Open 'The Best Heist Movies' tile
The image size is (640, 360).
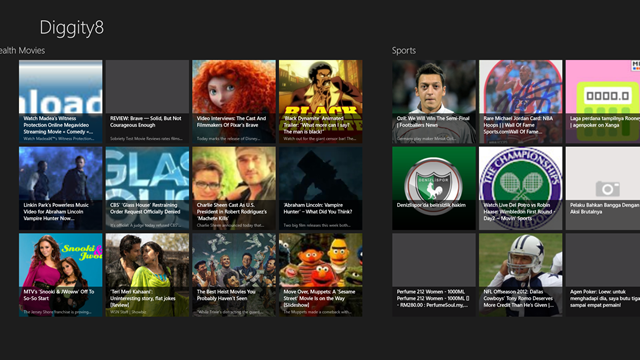[234, 275]
